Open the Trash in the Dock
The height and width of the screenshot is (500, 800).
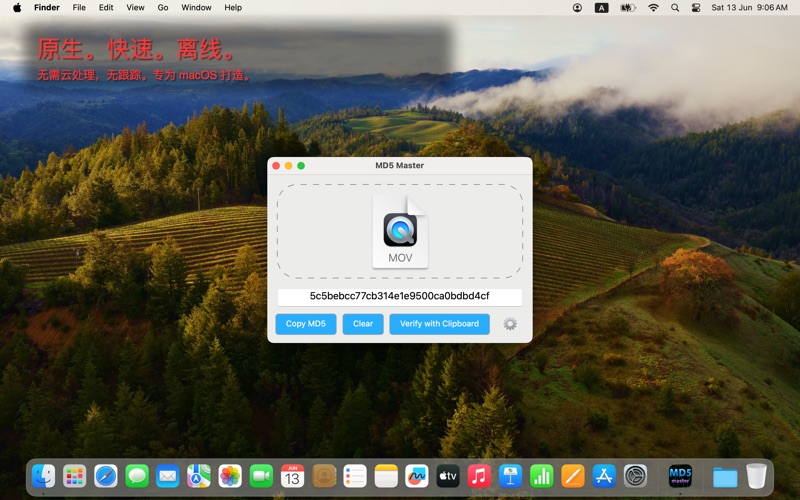[756, 476]
